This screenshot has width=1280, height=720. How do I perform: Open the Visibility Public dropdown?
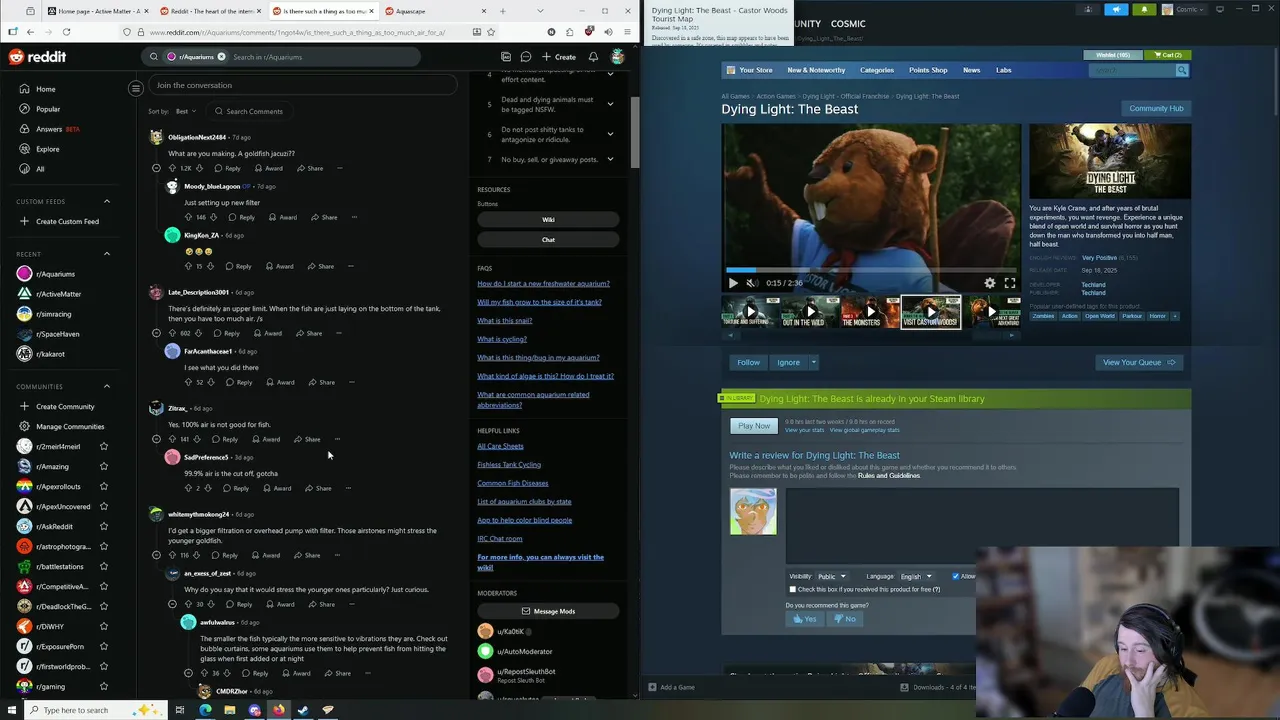831,576
